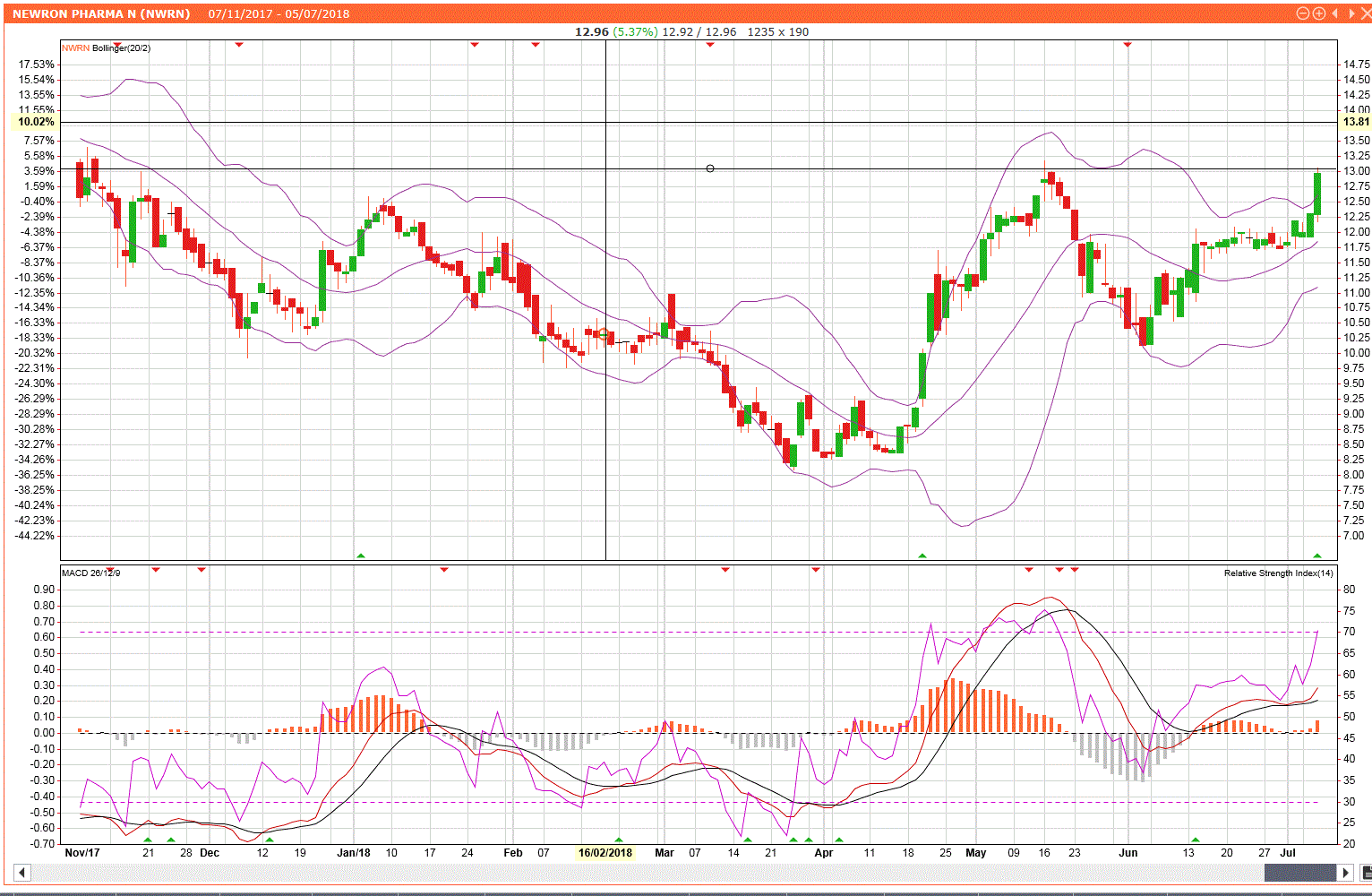Click the green MACD marker above 16/02/2018

tap(618, 840)
